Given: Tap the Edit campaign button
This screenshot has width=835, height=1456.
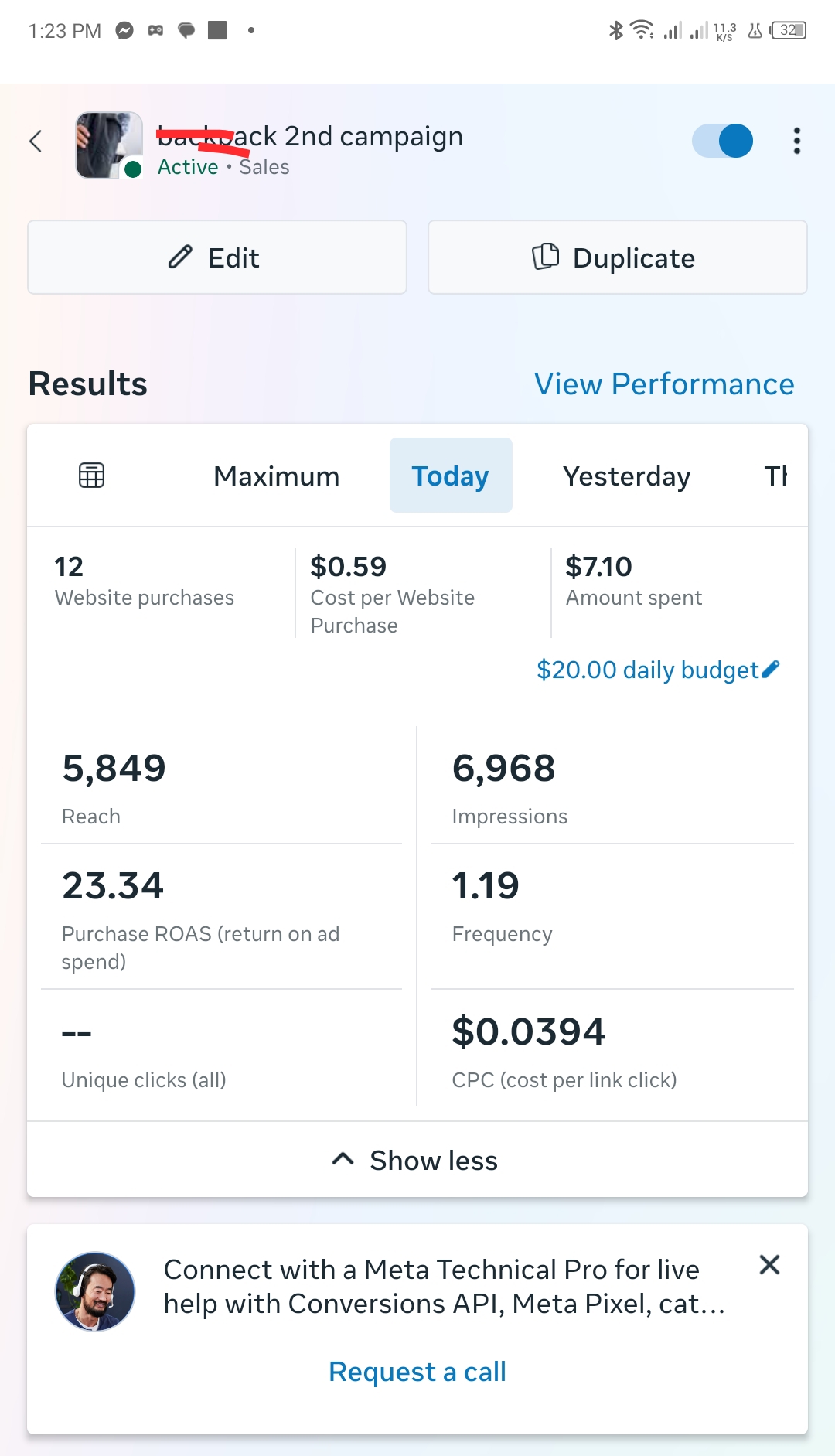Looking at the screenshot, I should point(217,257).
